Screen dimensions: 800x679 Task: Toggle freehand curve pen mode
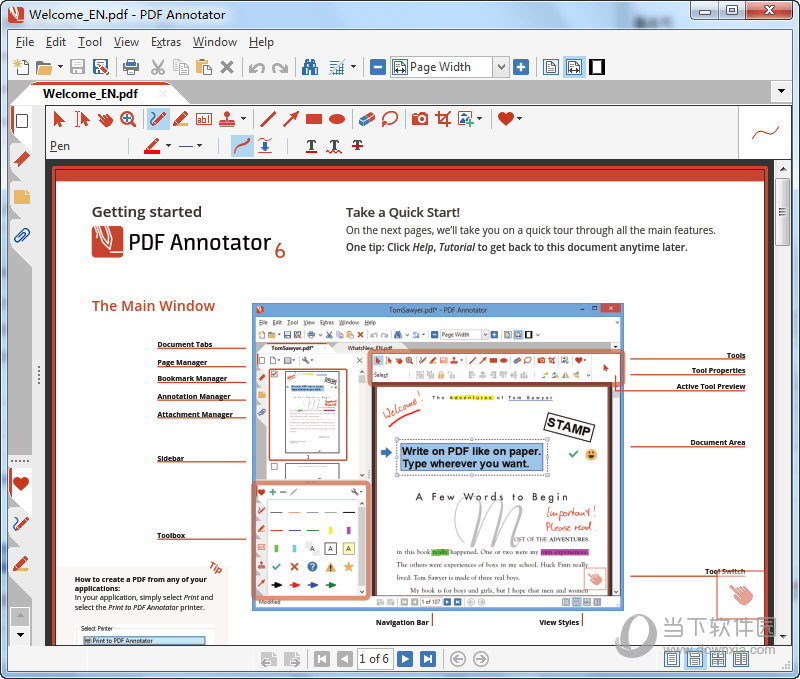click(x=242, y=146)
